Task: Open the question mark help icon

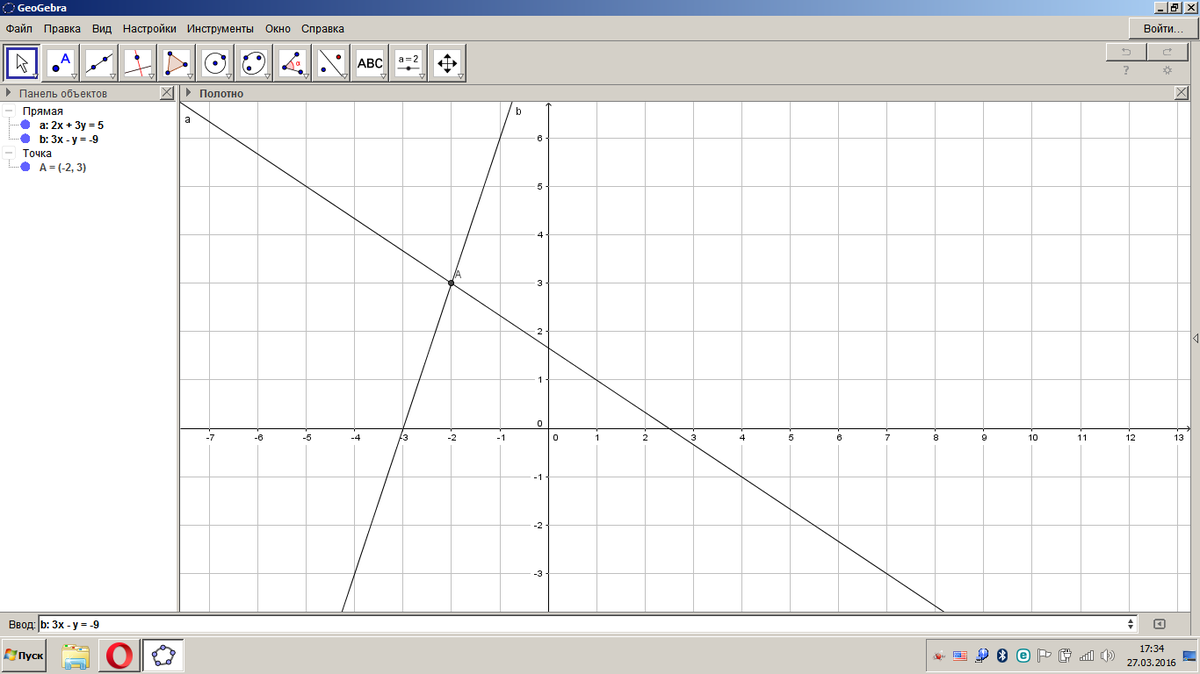Action: (x=1126, y=71)
